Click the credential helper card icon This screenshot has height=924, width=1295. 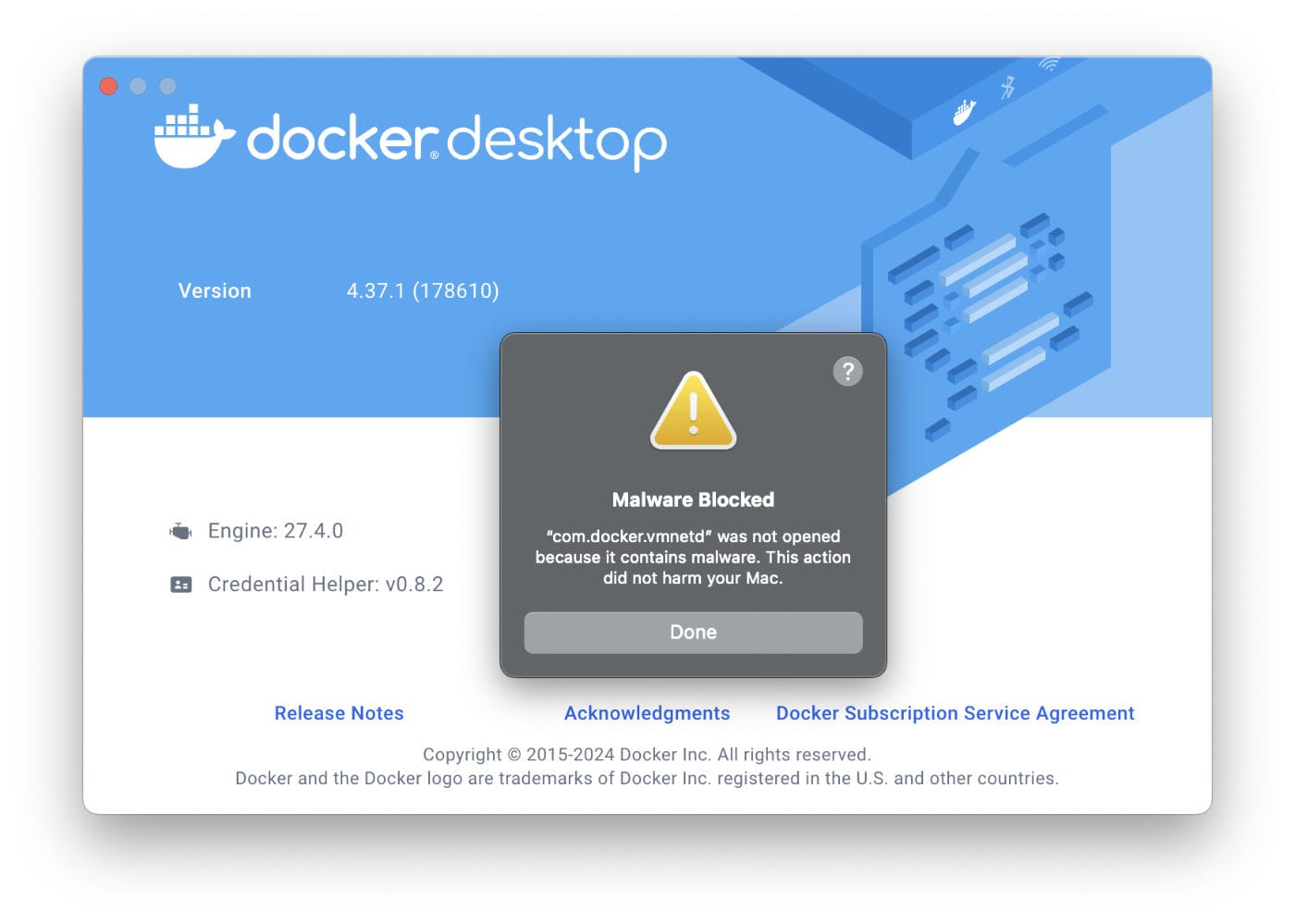click(x=181, y=585)
